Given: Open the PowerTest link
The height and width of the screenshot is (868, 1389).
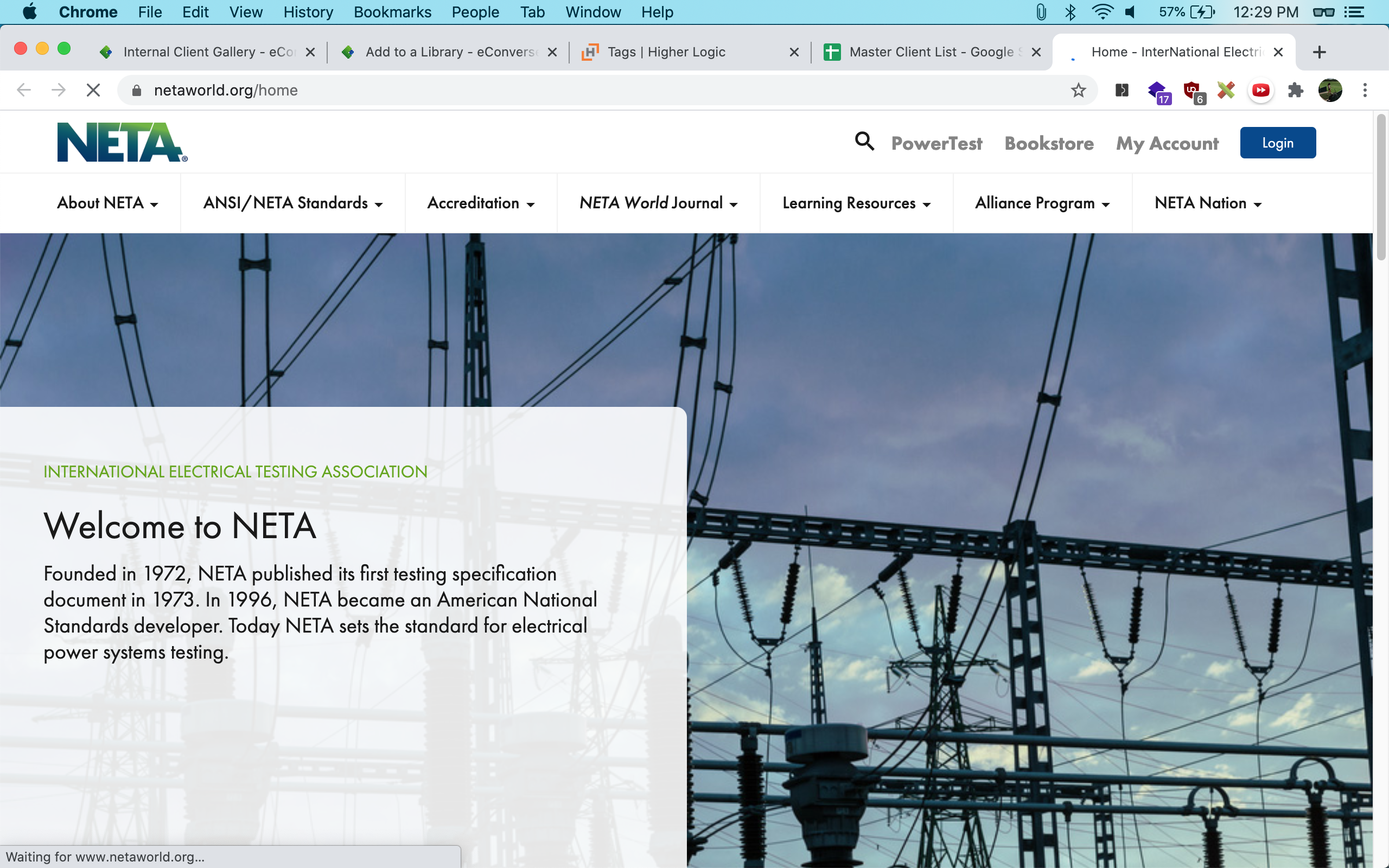Looking at the screenshot, I should [936, 144].
